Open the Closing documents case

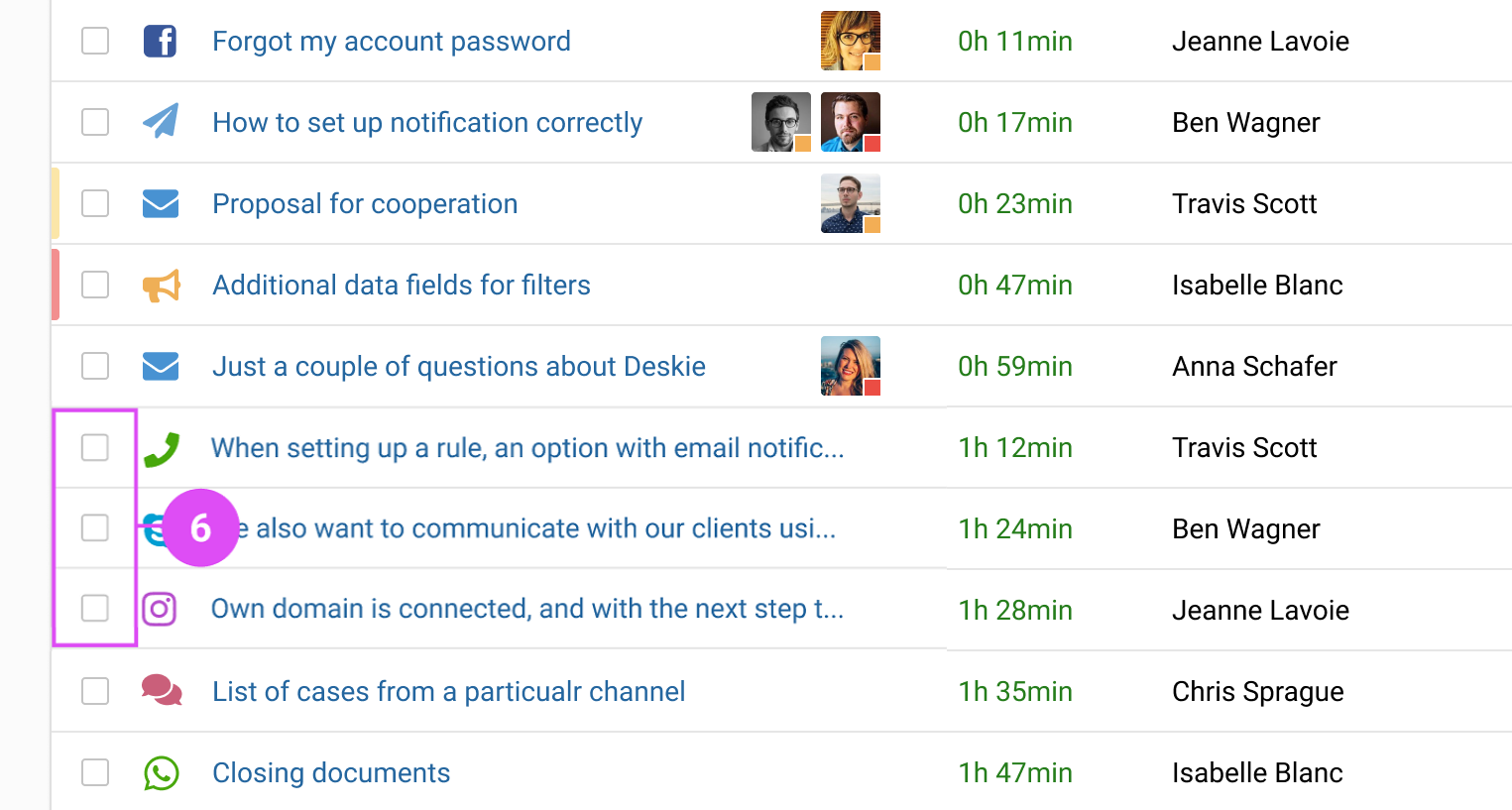pos(331,772)
